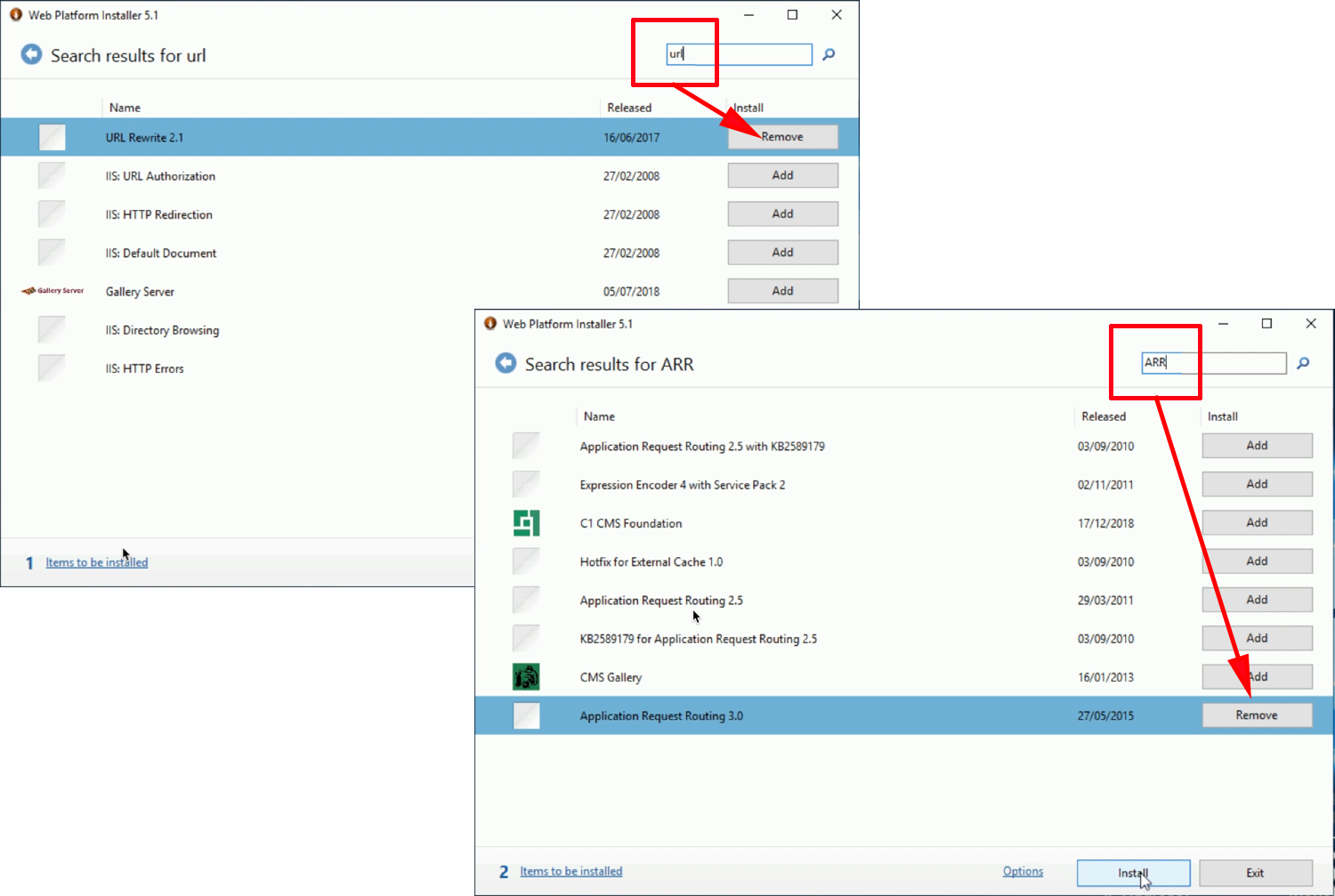
Task: Click C1 CMS Foundation green logo icon
Action: (526, 523)
